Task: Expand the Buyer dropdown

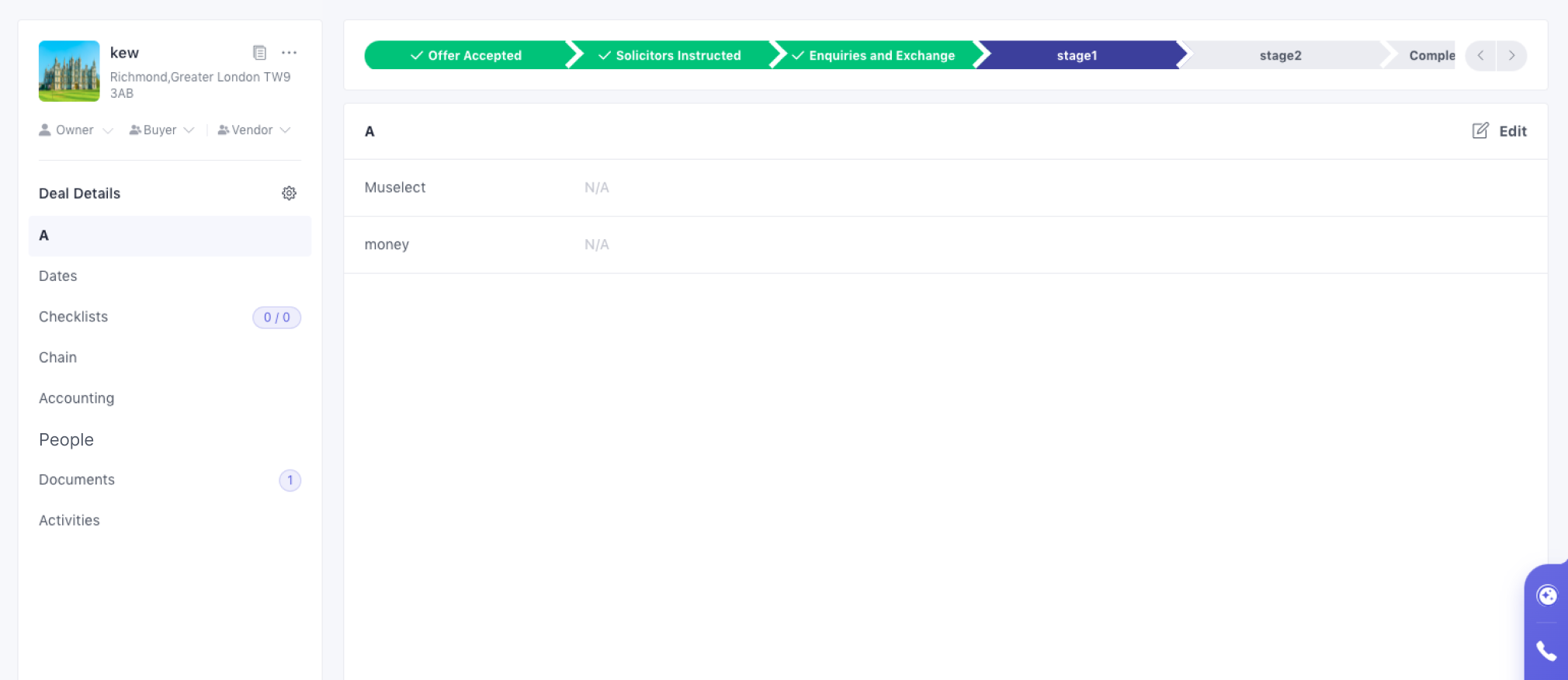Action: click(x=161, y=130)
